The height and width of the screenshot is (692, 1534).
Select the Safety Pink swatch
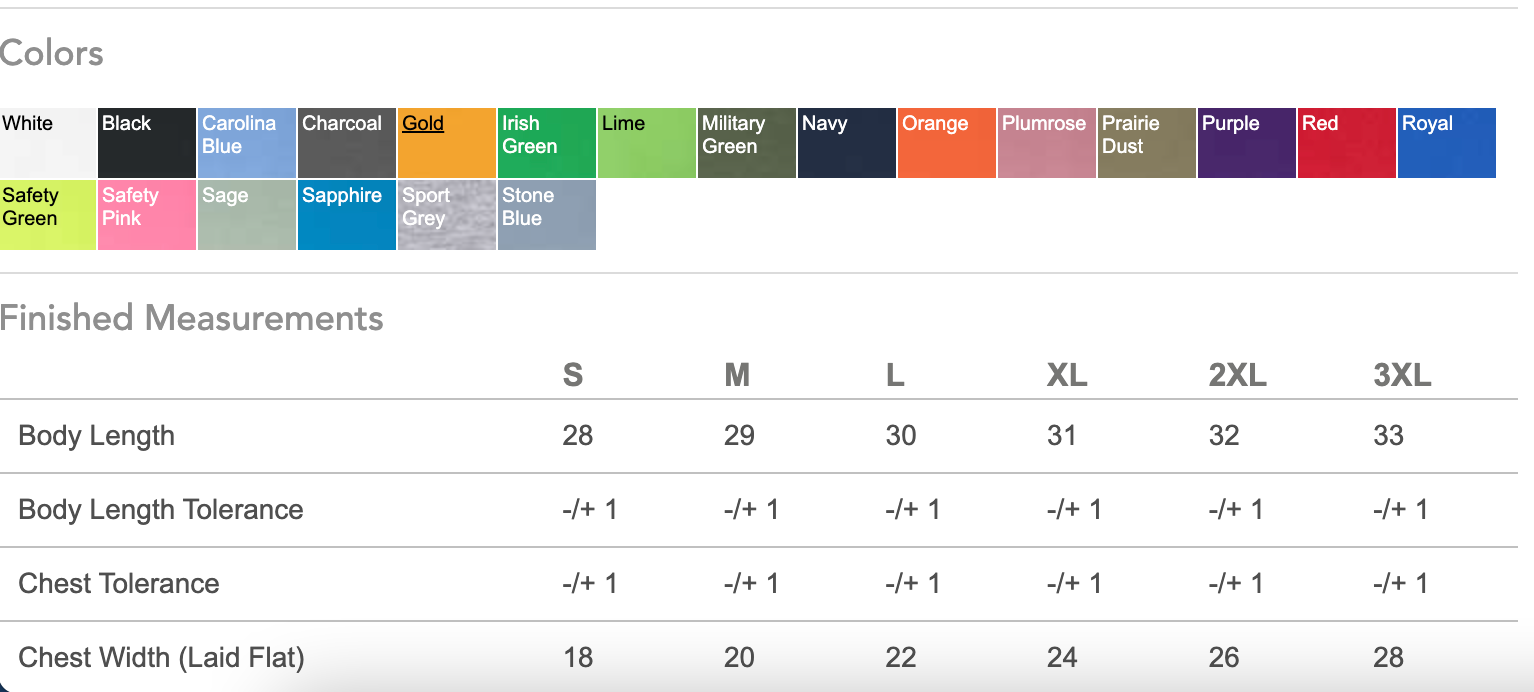point(147,215)
